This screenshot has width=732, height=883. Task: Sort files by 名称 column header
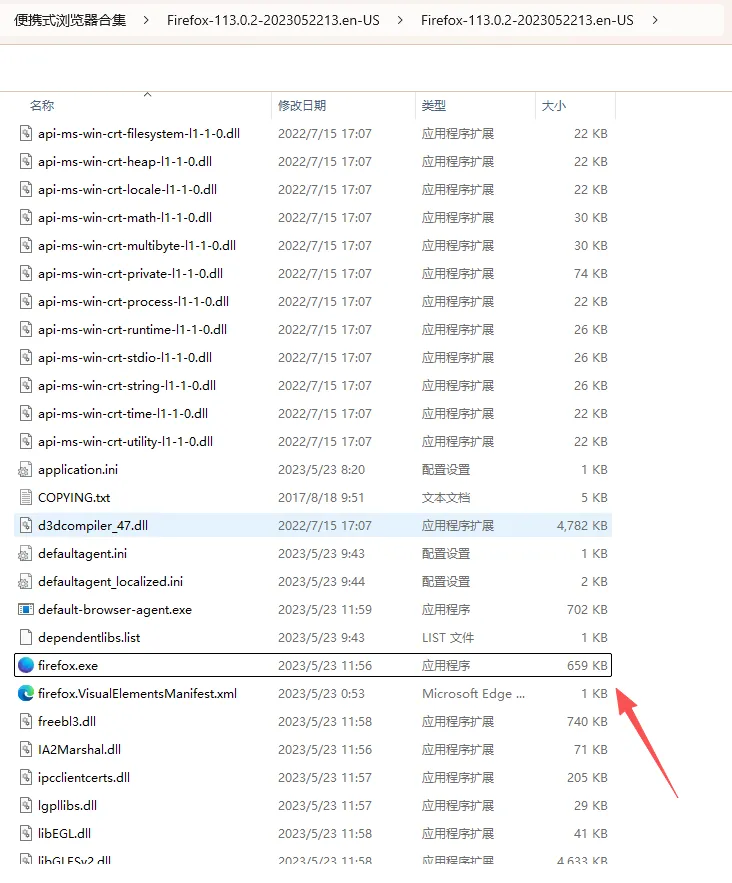pyautogui.click(x=42, y=105)
